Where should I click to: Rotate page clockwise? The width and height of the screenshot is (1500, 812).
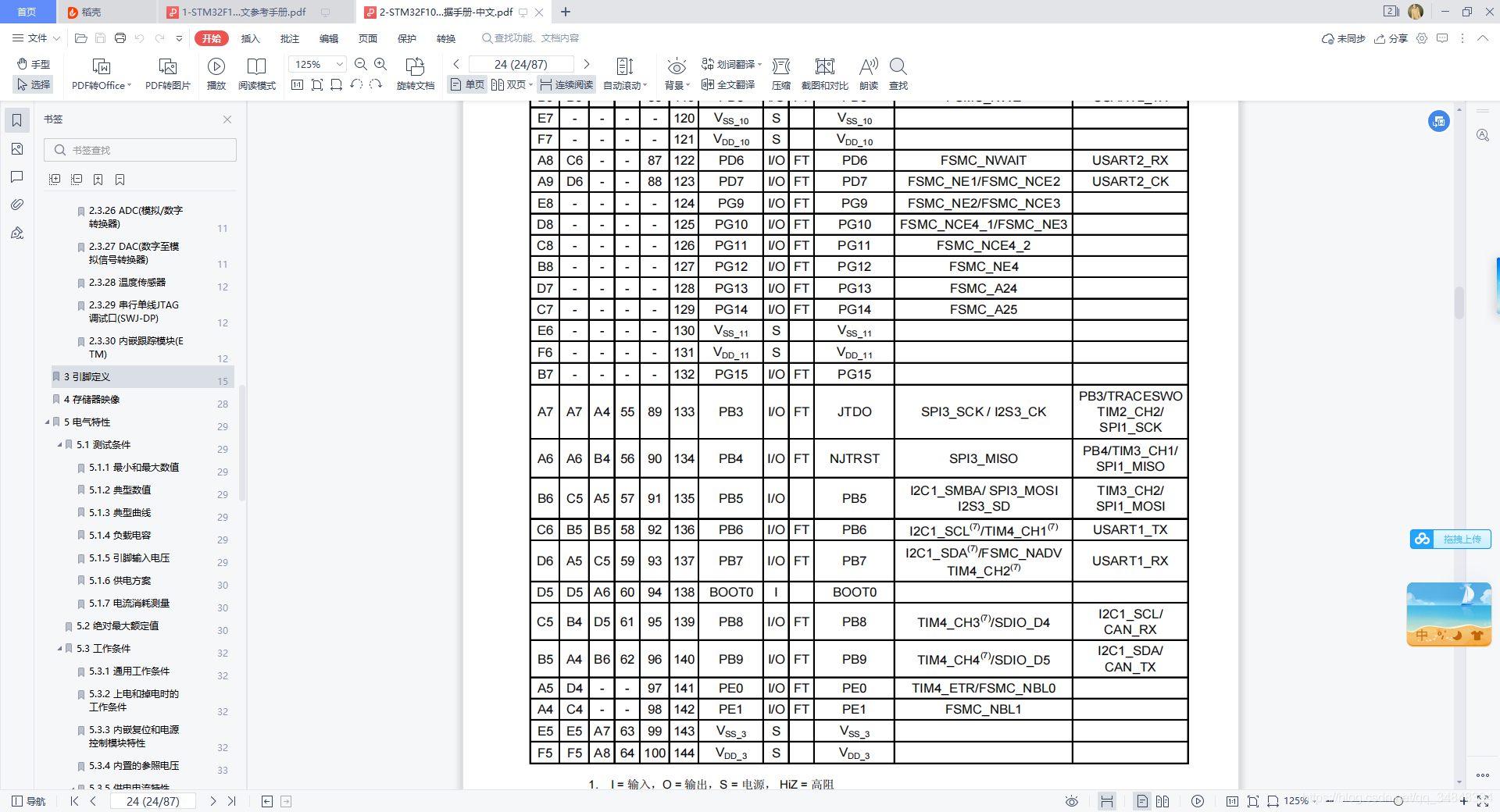pyautogui.click(x=376, y=84)
